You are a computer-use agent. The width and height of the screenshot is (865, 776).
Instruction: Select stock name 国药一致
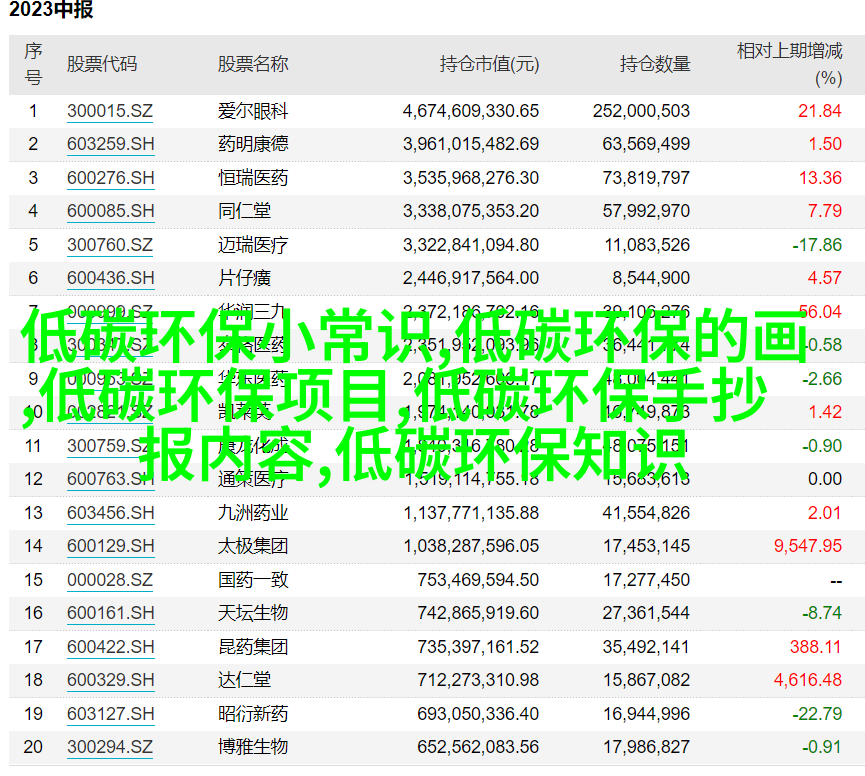point(253,581)
